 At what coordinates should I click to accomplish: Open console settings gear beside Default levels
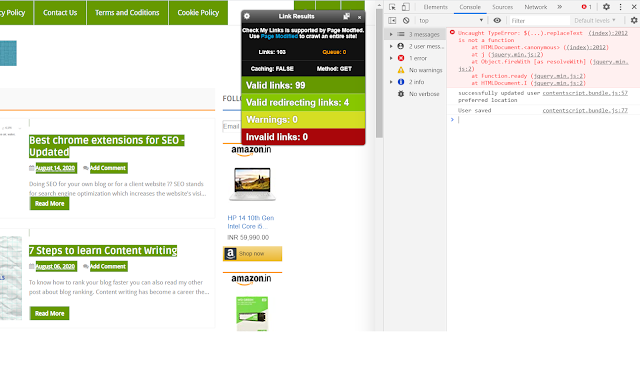pos(634,20)
